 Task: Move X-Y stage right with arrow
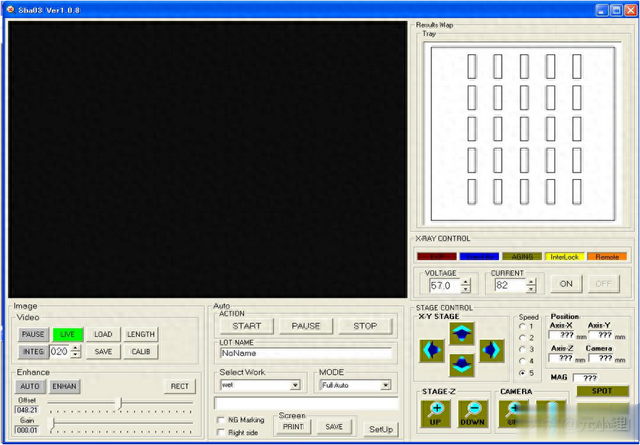(x=491, y=350)
